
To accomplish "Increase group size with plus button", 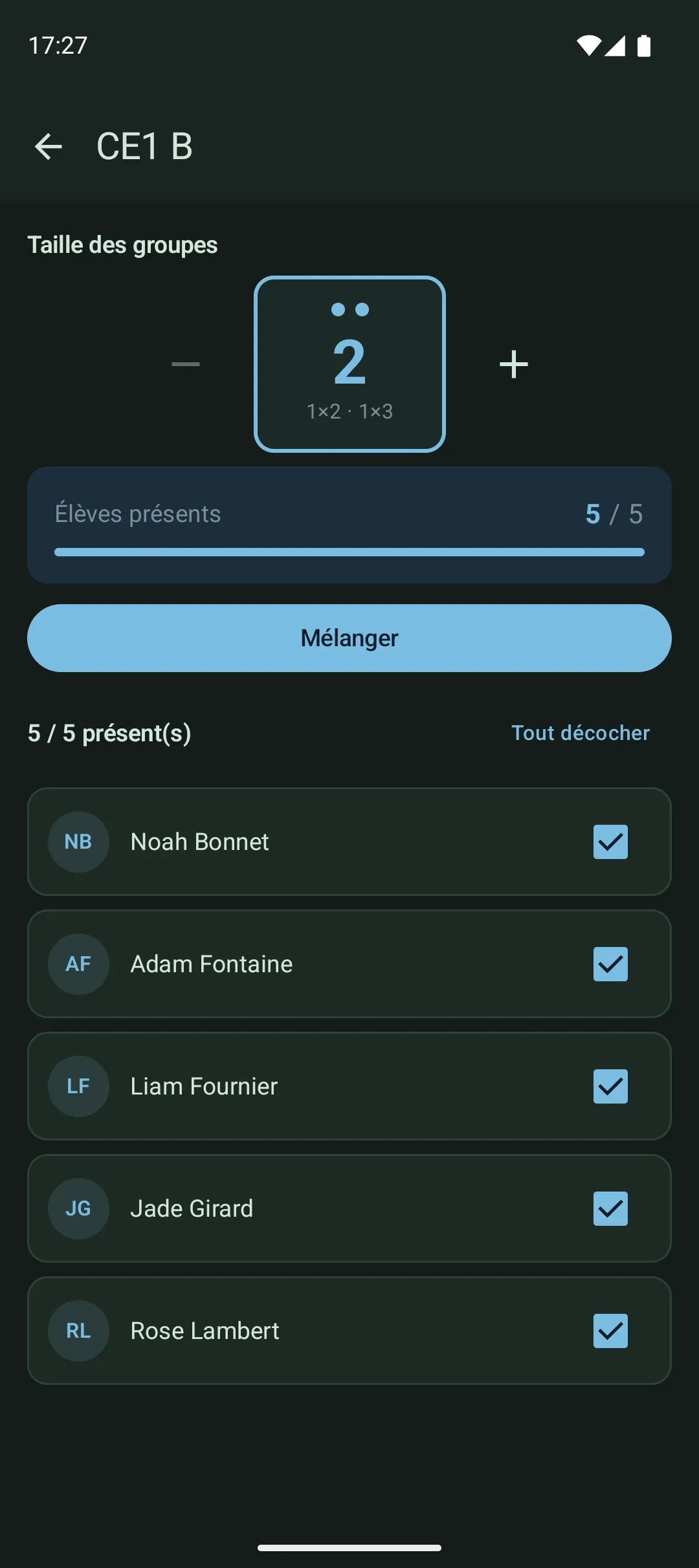I will pos(514,364).
